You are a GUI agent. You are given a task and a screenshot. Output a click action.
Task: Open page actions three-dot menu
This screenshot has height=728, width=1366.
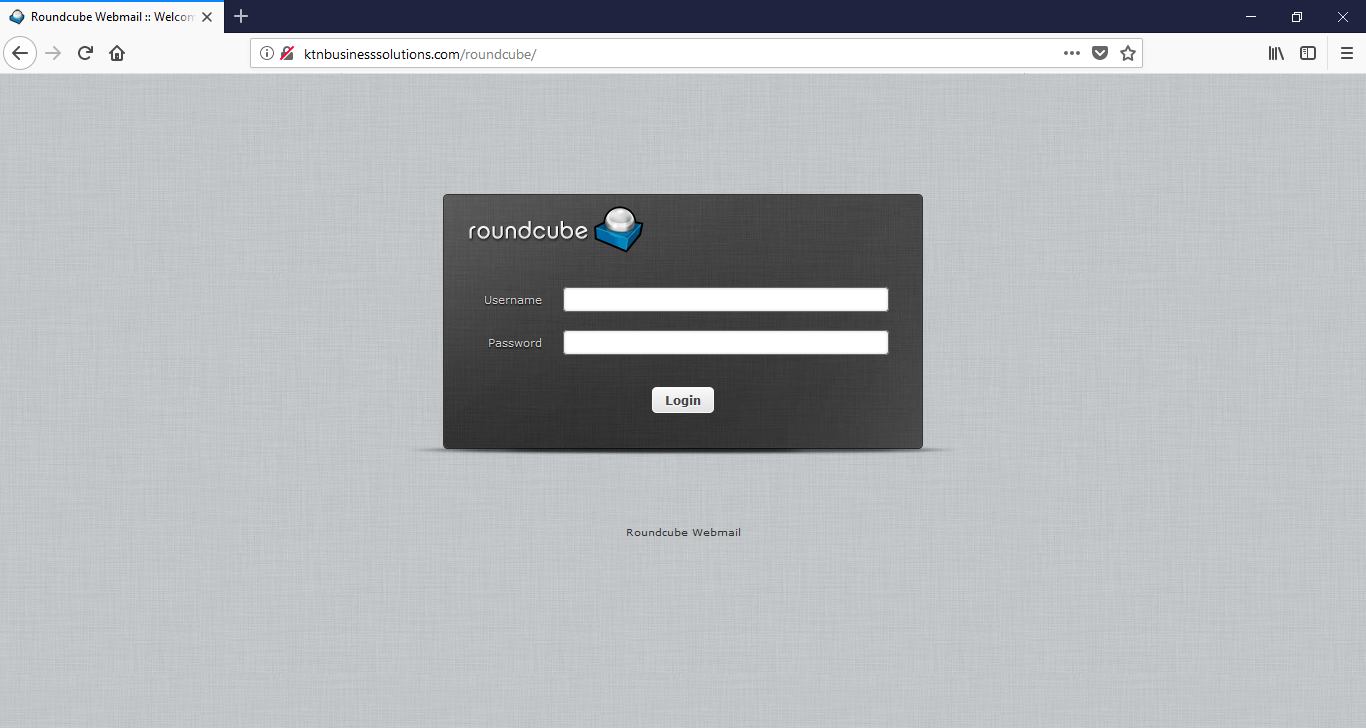(x=1072, y=54)
